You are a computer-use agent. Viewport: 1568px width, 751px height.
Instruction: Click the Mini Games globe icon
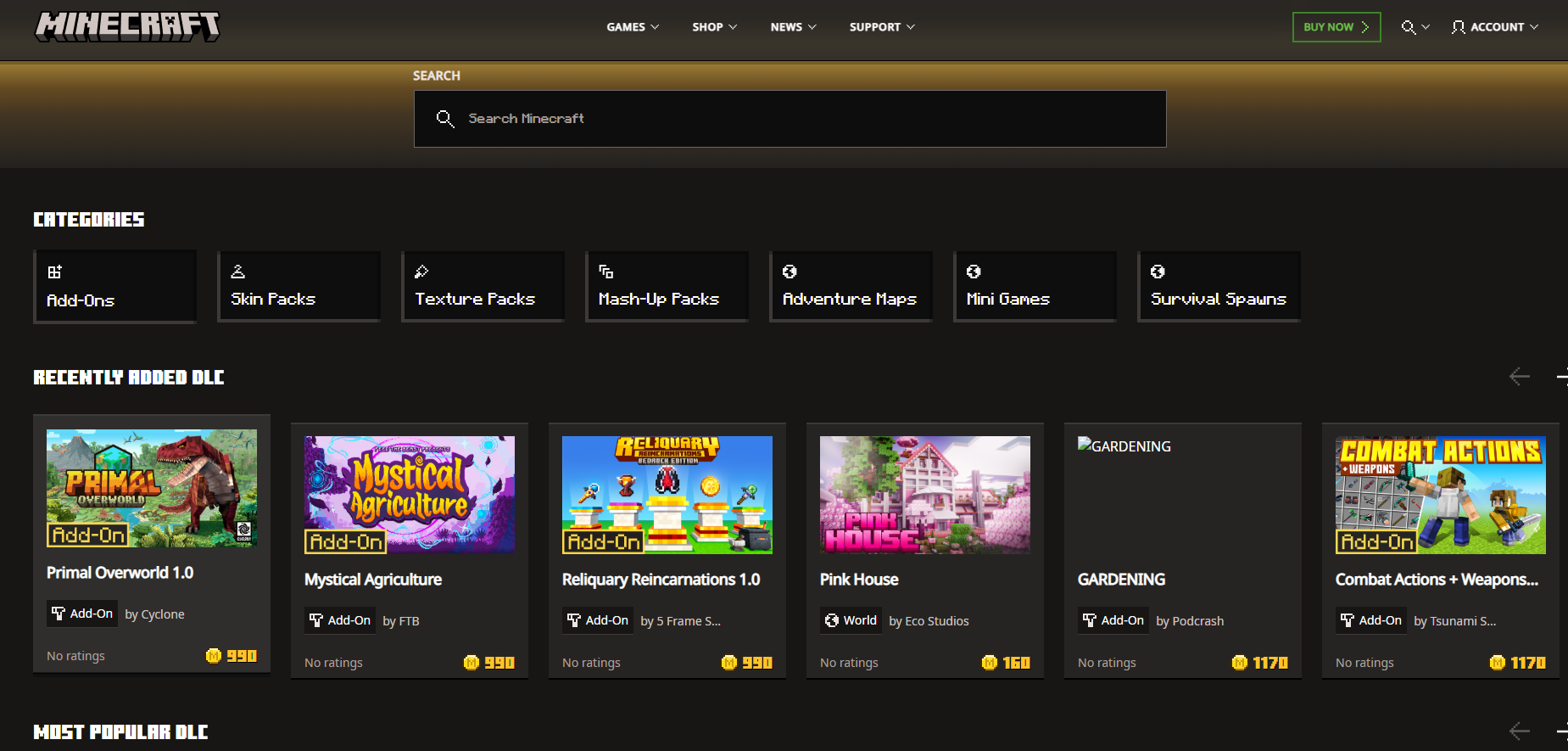974,272
